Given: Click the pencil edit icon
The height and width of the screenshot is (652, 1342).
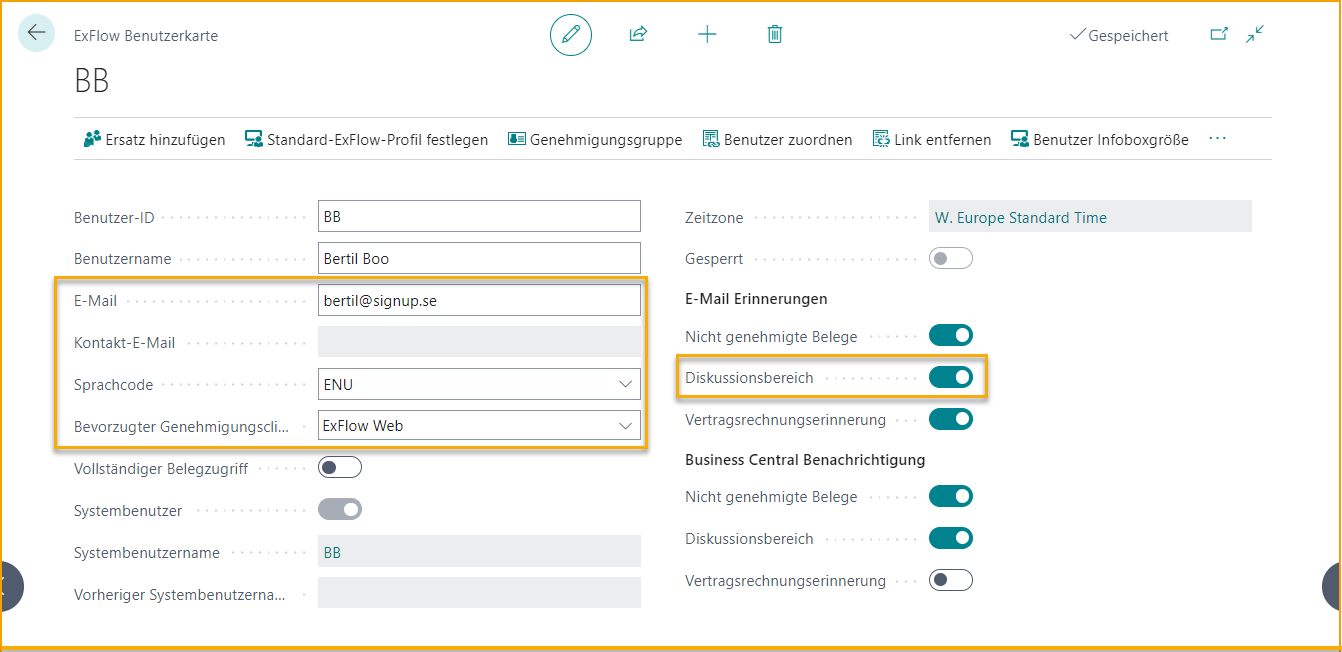Looking at the screenshot, I should pos(571,35).
